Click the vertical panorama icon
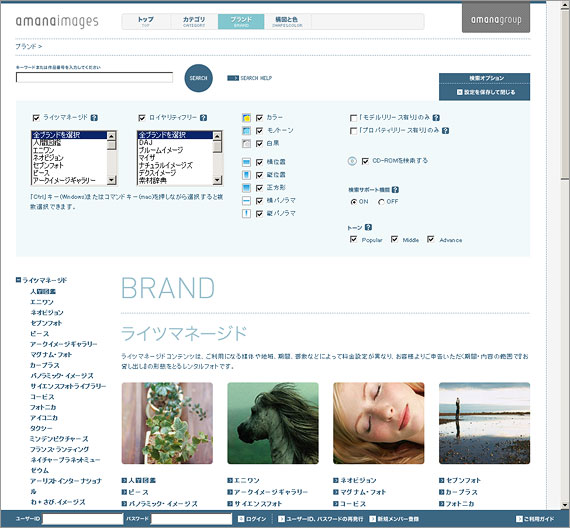Image resolution: width=570 pixels, height=528 pixels. coord(246,213)
